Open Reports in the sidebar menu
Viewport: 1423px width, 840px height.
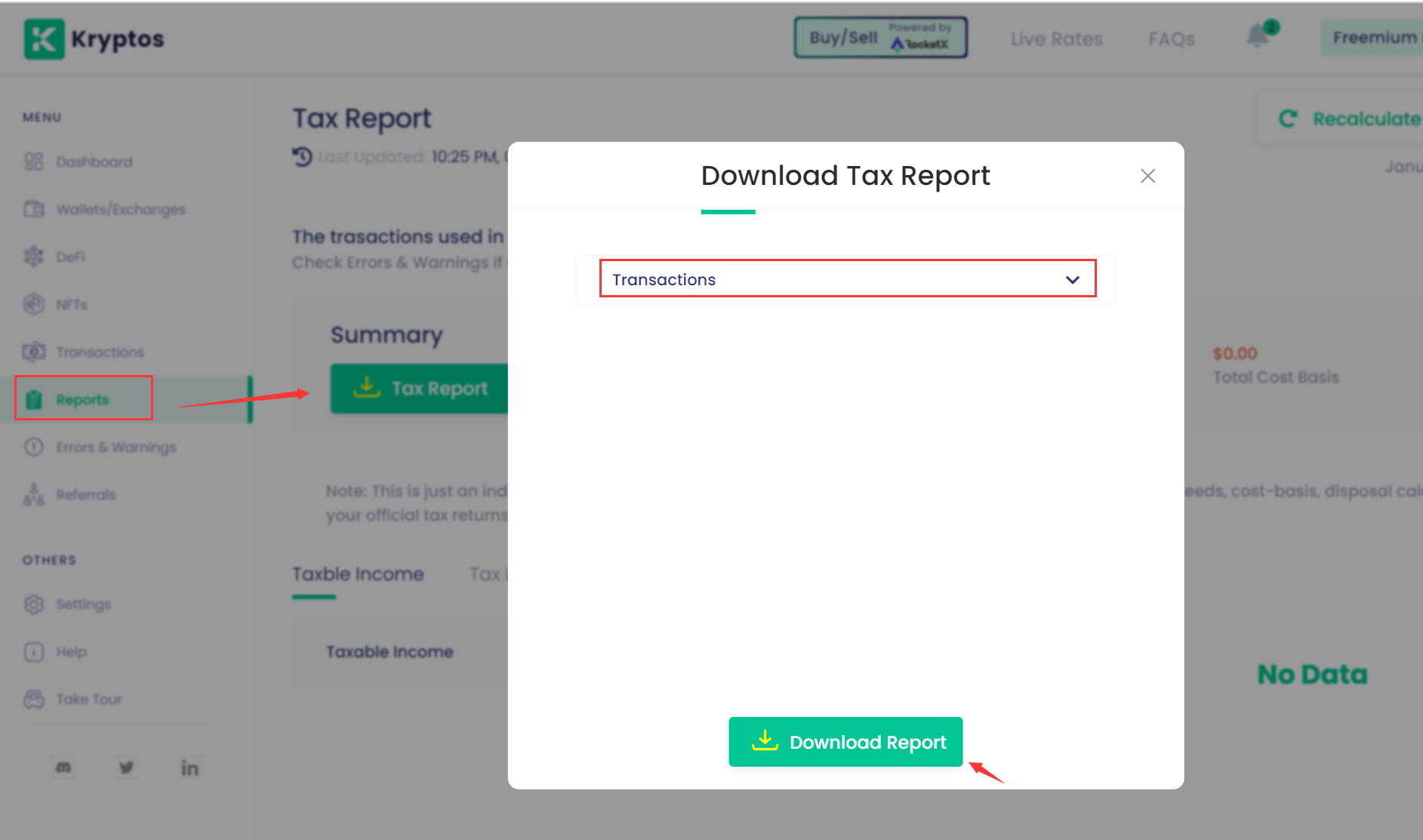[x=83, y=399]
